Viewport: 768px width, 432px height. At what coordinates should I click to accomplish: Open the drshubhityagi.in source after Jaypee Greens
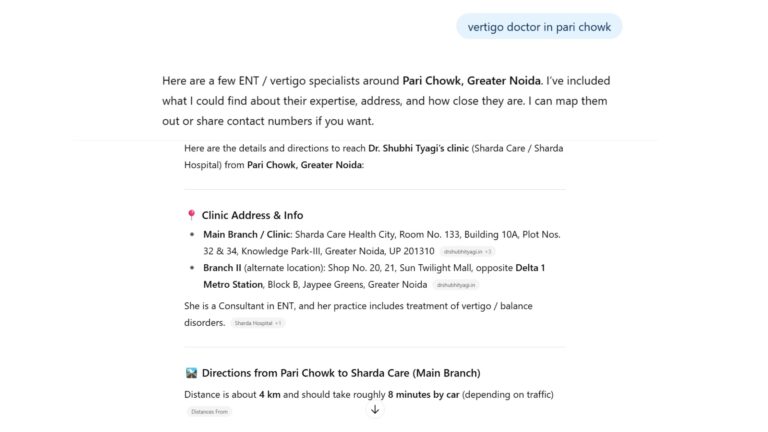point(456,285)
